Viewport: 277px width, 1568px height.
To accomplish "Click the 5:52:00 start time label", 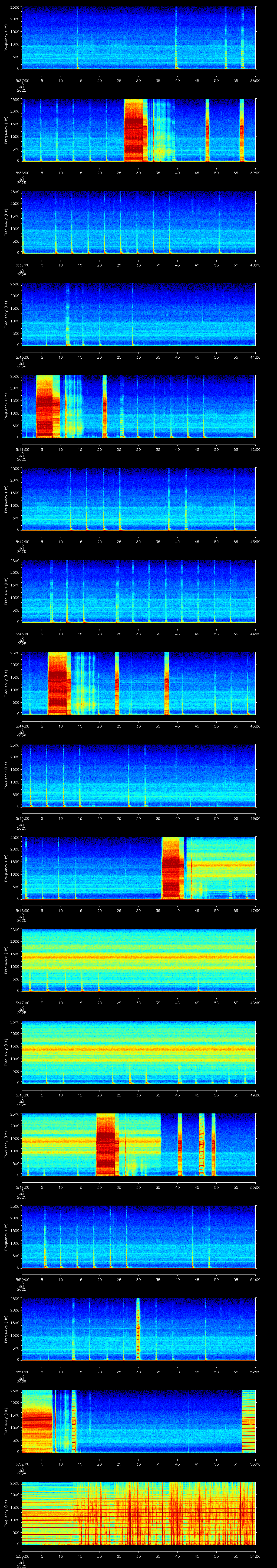I will [22, 1463].
